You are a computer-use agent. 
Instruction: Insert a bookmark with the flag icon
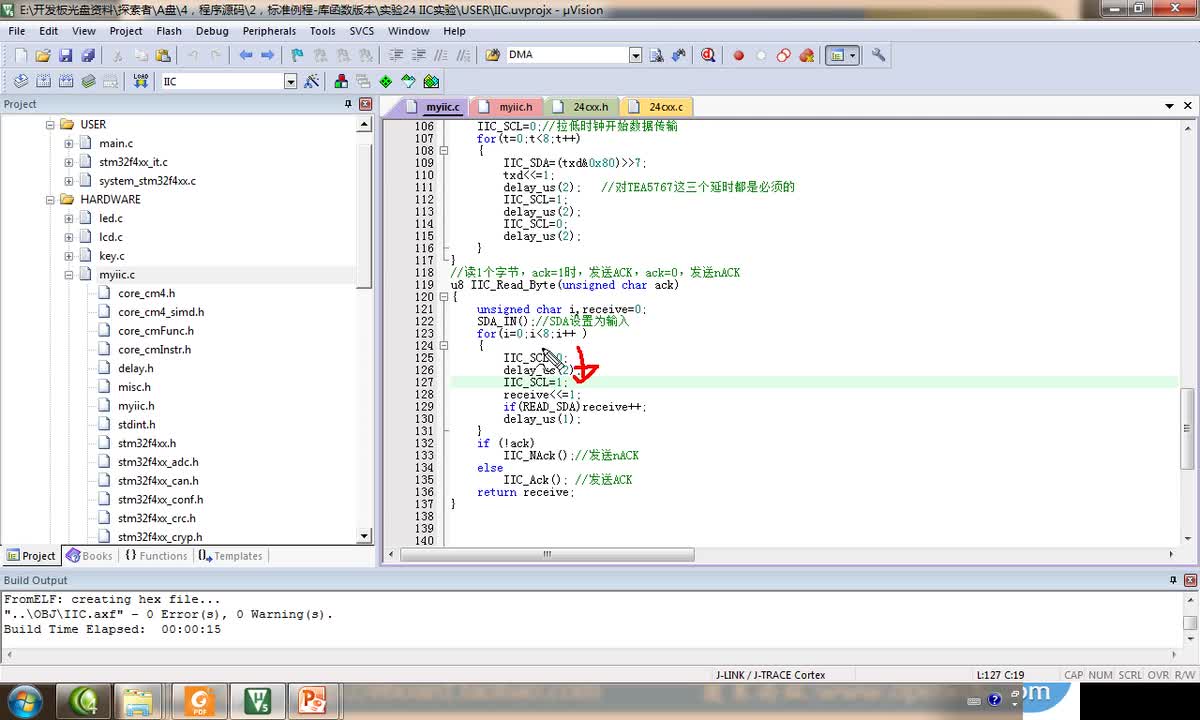point(297,55)
